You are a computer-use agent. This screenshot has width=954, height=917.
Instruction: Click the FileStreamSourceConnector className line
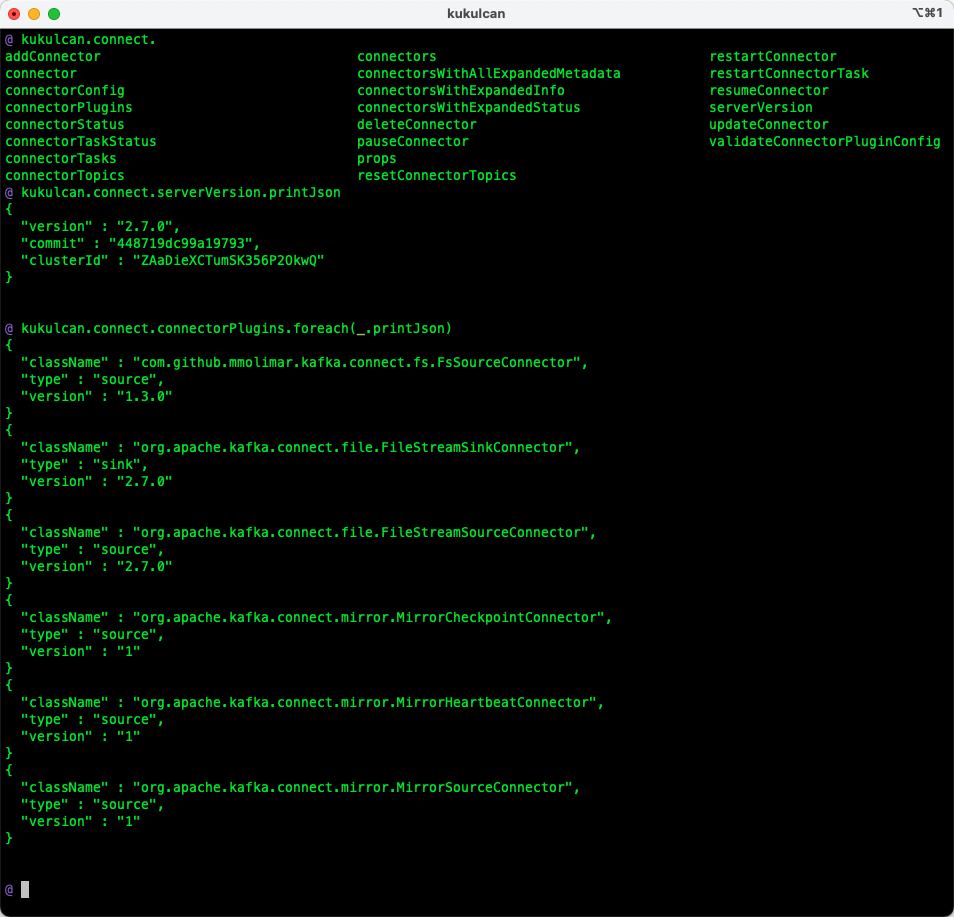[x=308, y=533]
